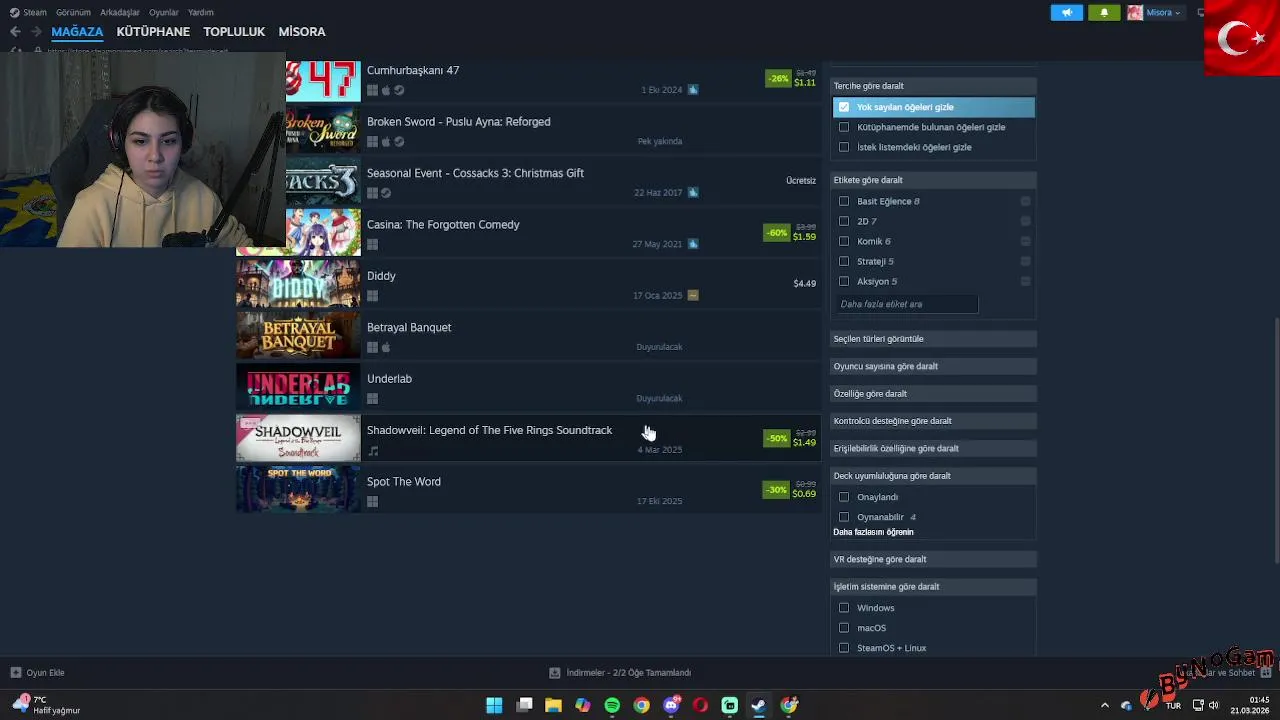Open the Misora account avatar
The height and width of the screenshot is (720, 1280).
point(1135,12)
